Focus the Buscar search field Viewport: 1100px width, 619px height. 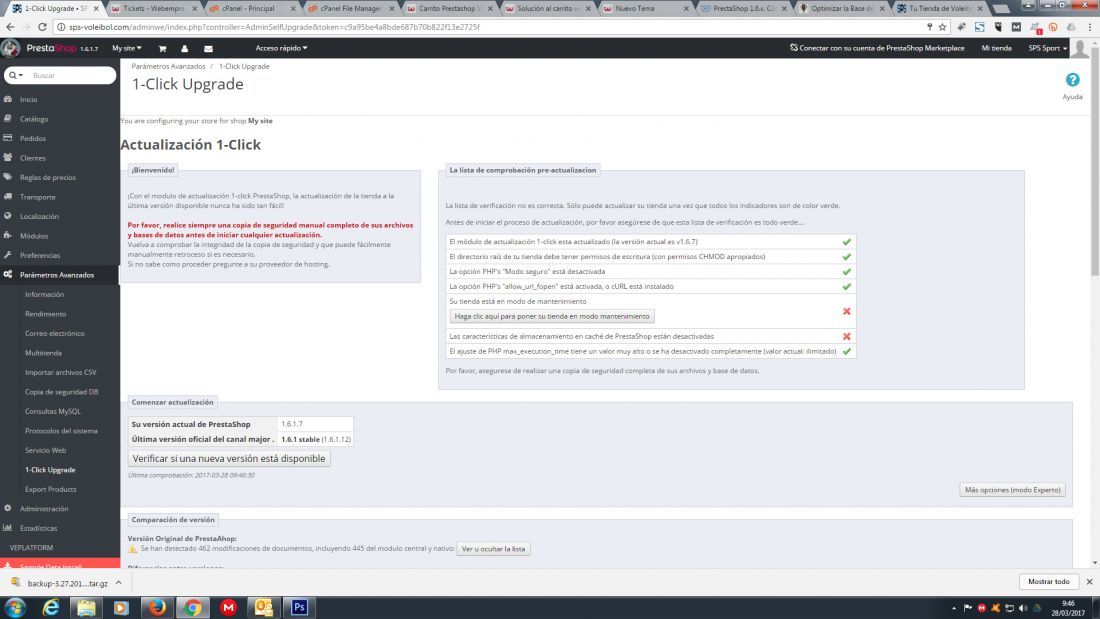(70, 75)
